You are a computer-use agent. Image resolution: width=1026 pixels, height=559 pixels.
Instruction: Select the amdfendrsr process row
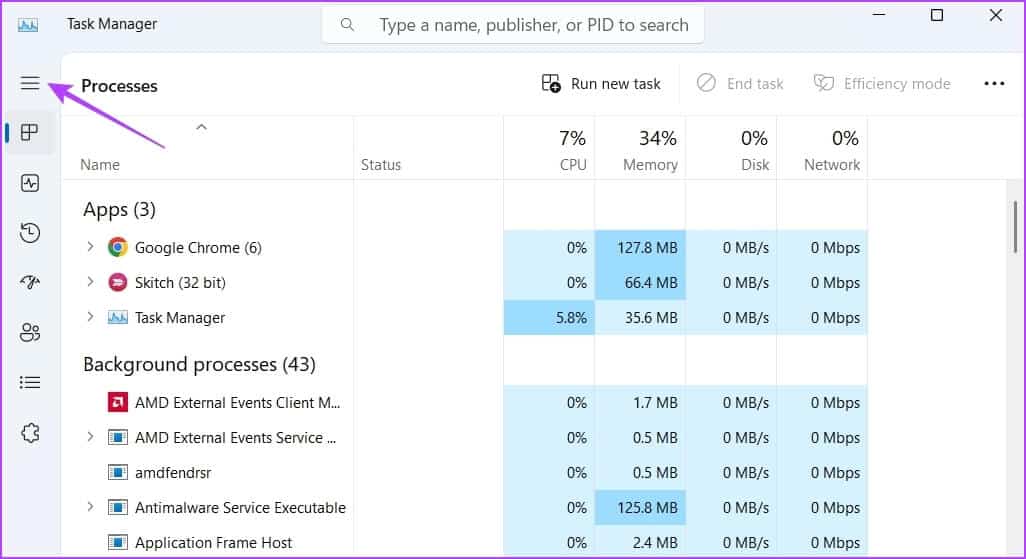[465, 473]
